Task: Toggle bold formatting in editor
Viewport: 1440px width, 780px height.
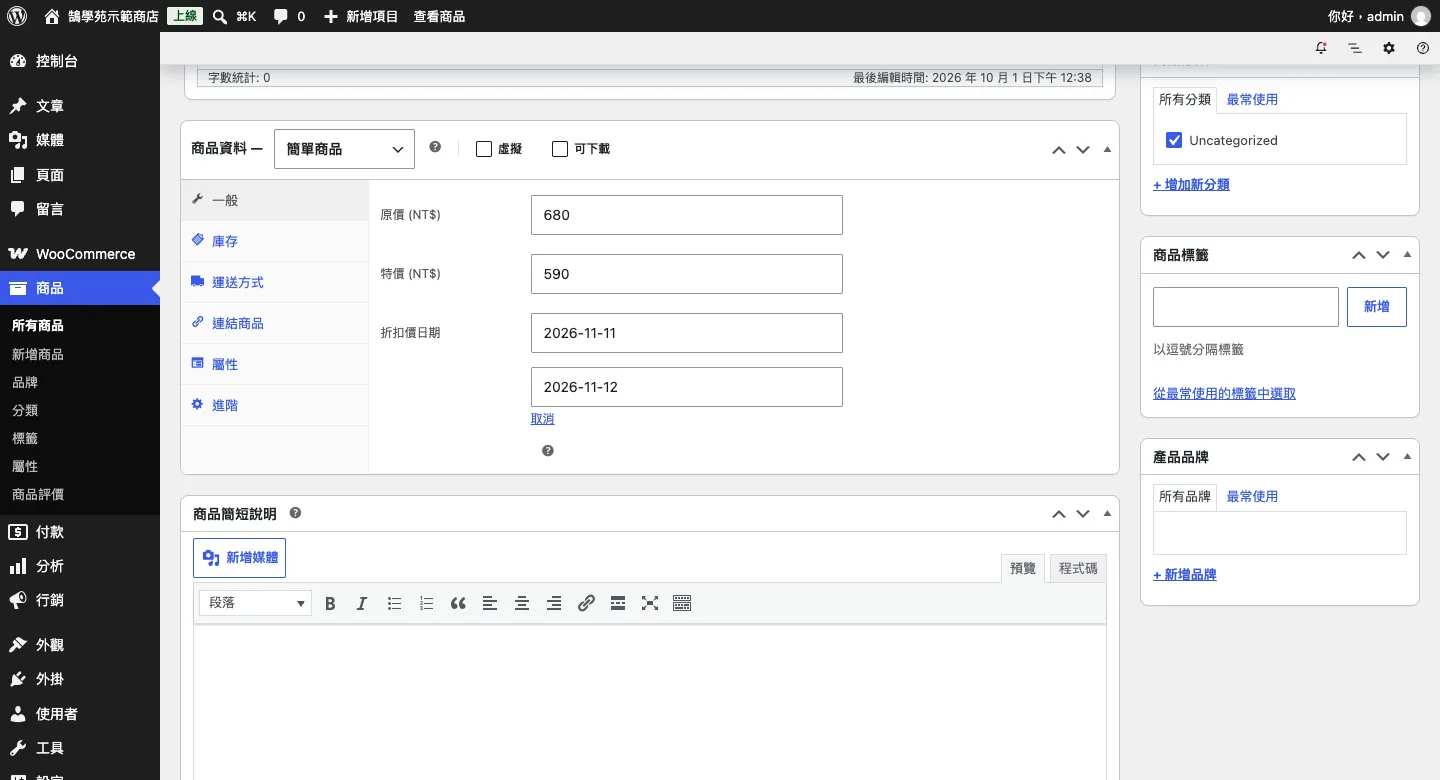Action: (330, 603)
